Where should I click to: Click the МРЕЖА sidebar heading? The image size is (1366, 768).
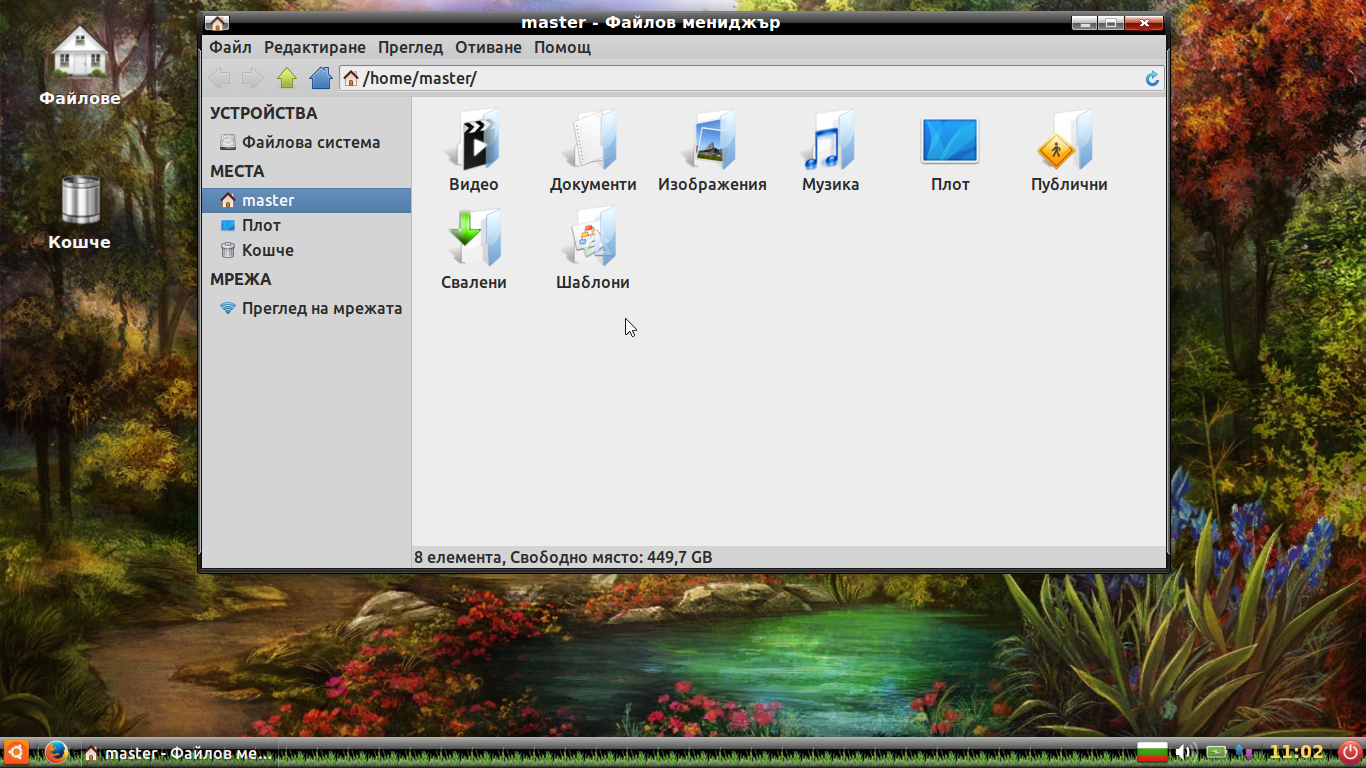click(241, 279)
